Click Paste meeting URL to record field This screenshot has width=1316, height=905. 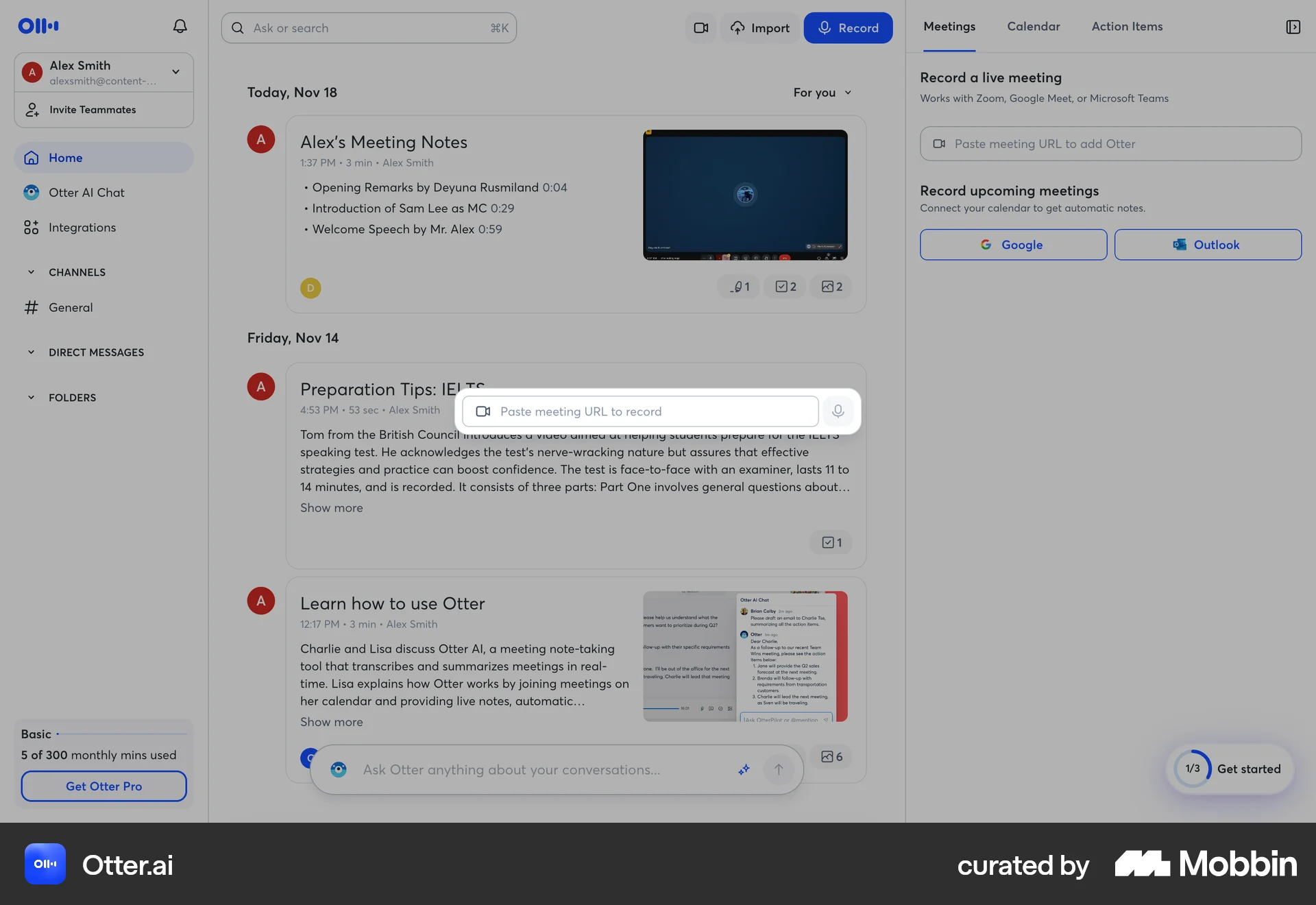pyautogui.click(x=640, y=411)
